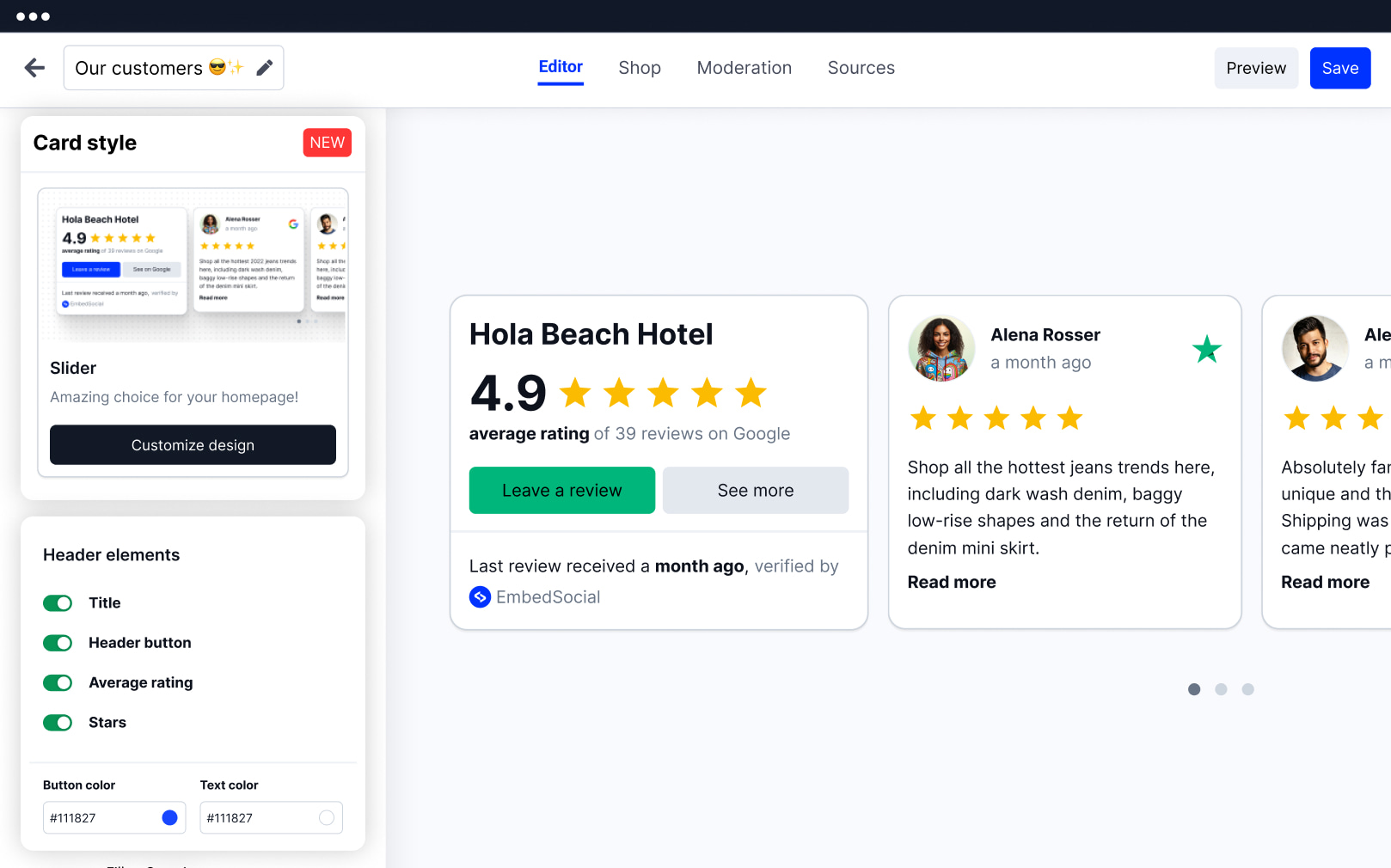Image resolution: width=1391 pixels, height=868 pixels.
Task: Turn off the Average rating toggle
Action: tap(58, 682)
